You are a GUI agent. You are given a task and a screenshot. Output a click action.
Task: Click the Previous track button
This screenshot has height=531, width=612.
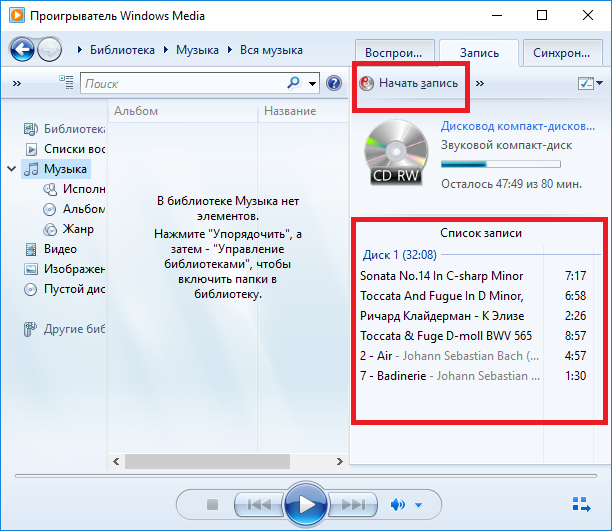(260, 504)
